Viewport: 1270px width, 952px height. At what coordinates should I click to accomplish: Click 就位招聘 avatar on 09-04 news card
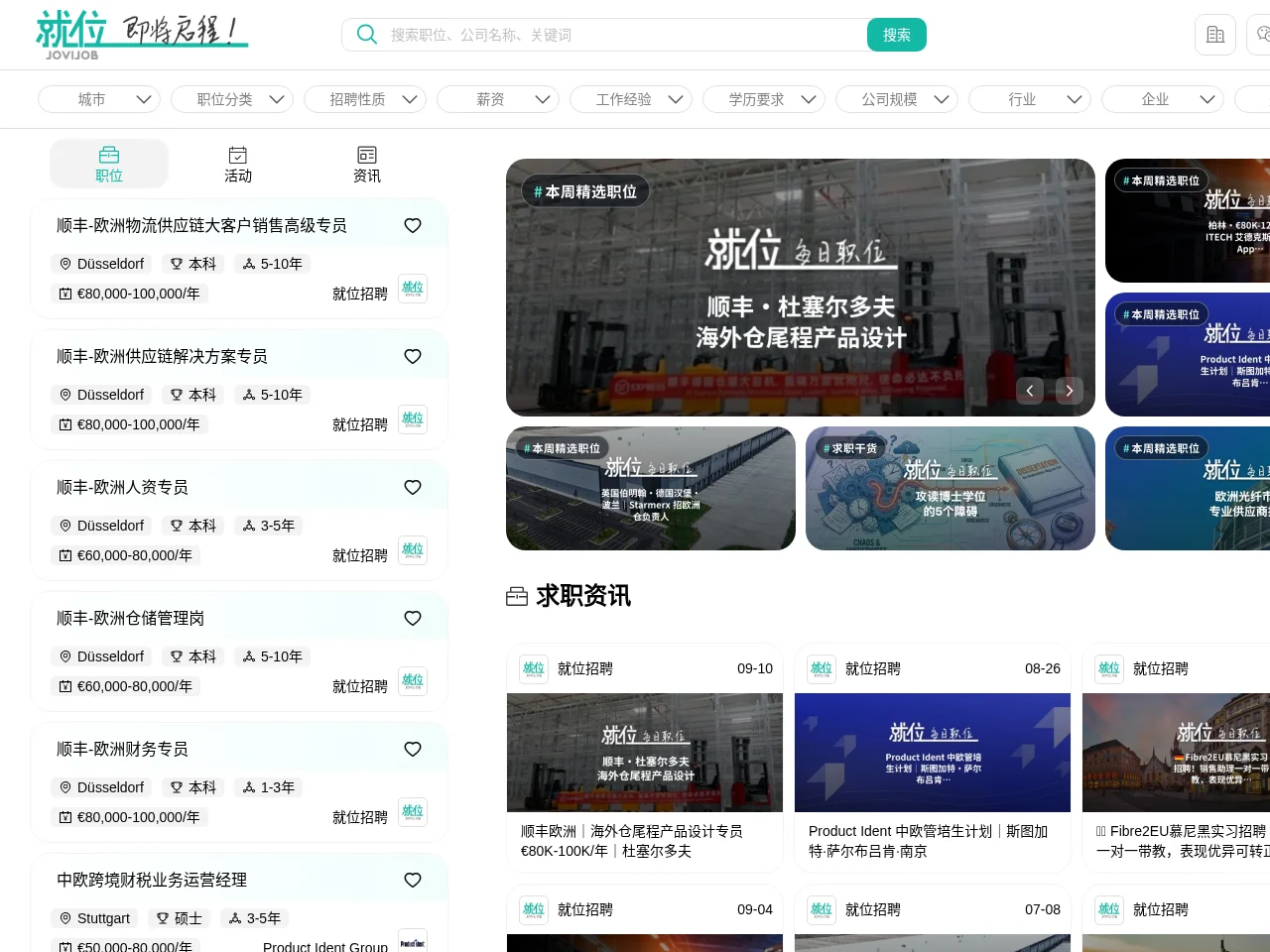pos(534,910)
